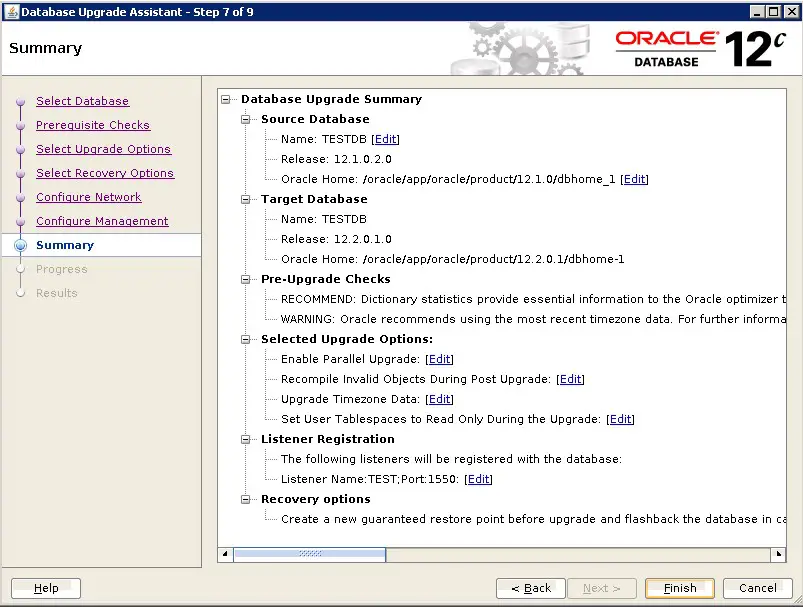Screen dimensions: 803x607
Task: Select the WARNING timezone data row
Action: pos(533,319)
